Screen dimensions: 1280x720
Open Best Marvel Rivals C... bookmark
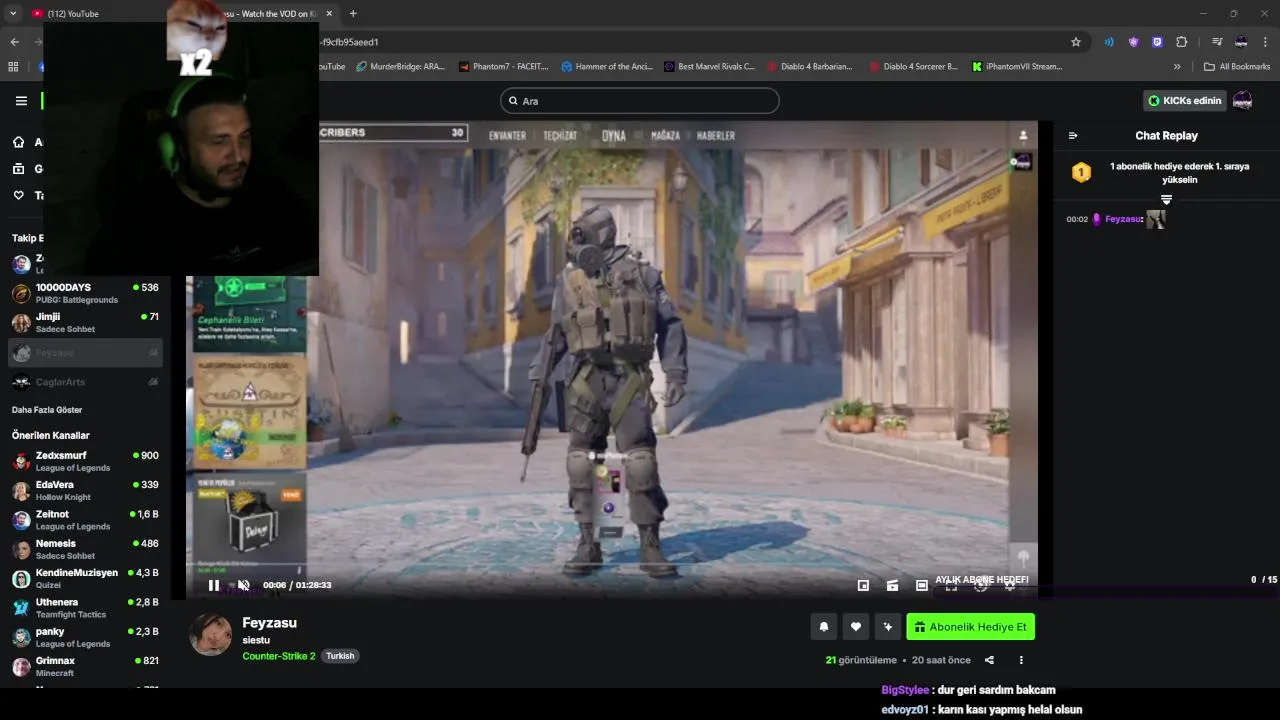[710, 67]
